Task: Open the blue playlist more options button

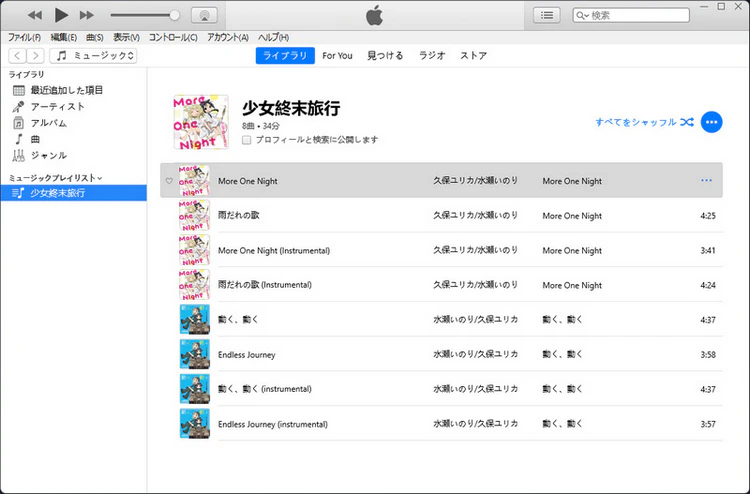Action: tap(711, 122)
